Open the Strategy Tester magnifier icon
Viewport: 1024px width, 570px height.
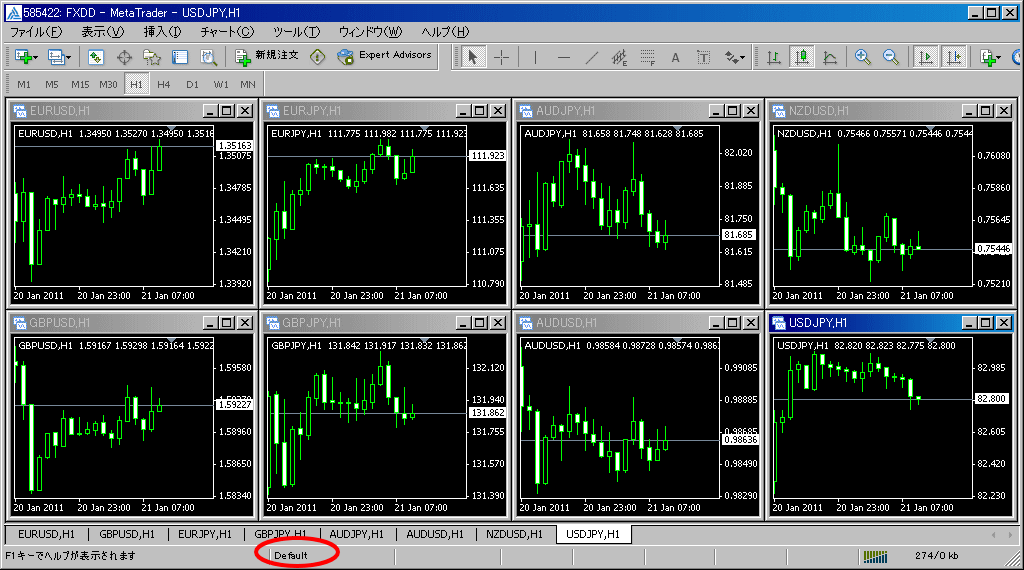point(208,57)
